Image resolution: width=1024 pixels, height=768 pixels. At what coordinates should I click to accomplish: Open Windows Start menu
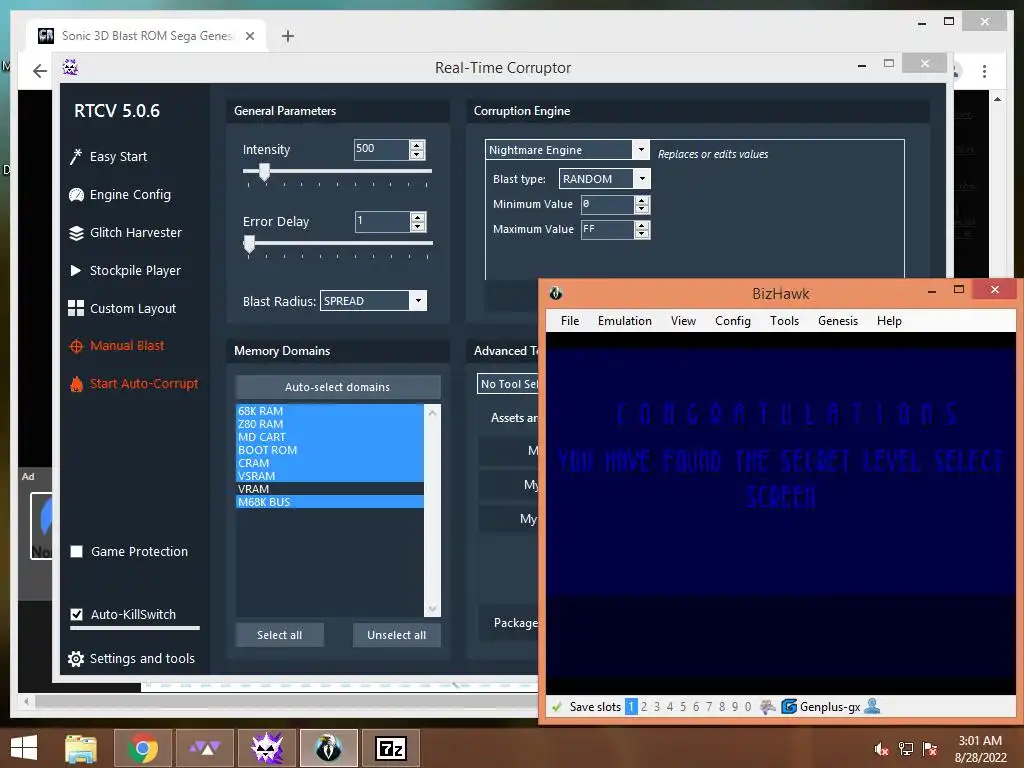(x=24, y=748)
